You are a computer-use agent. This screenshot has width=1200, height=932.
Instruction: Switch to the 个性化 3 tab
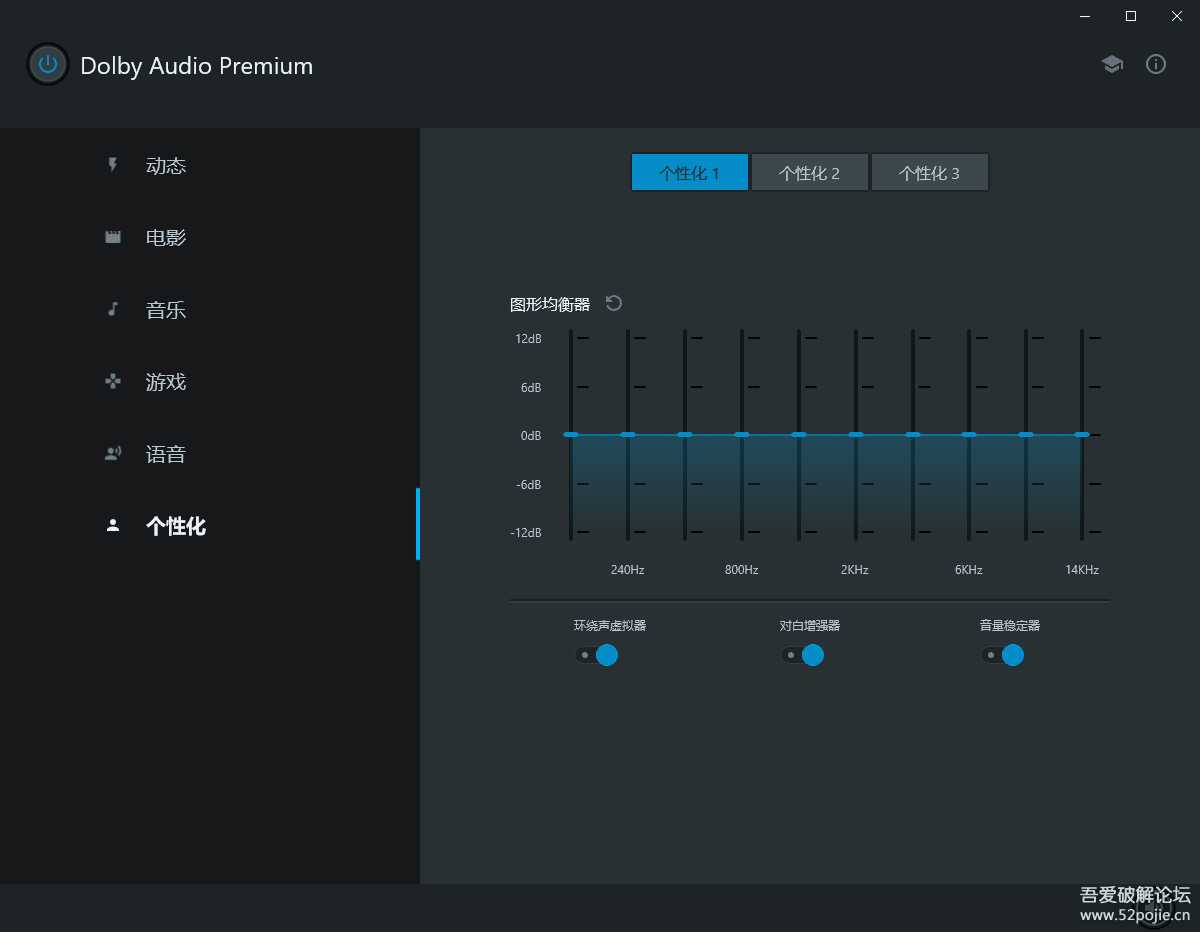tap(930, 172)
